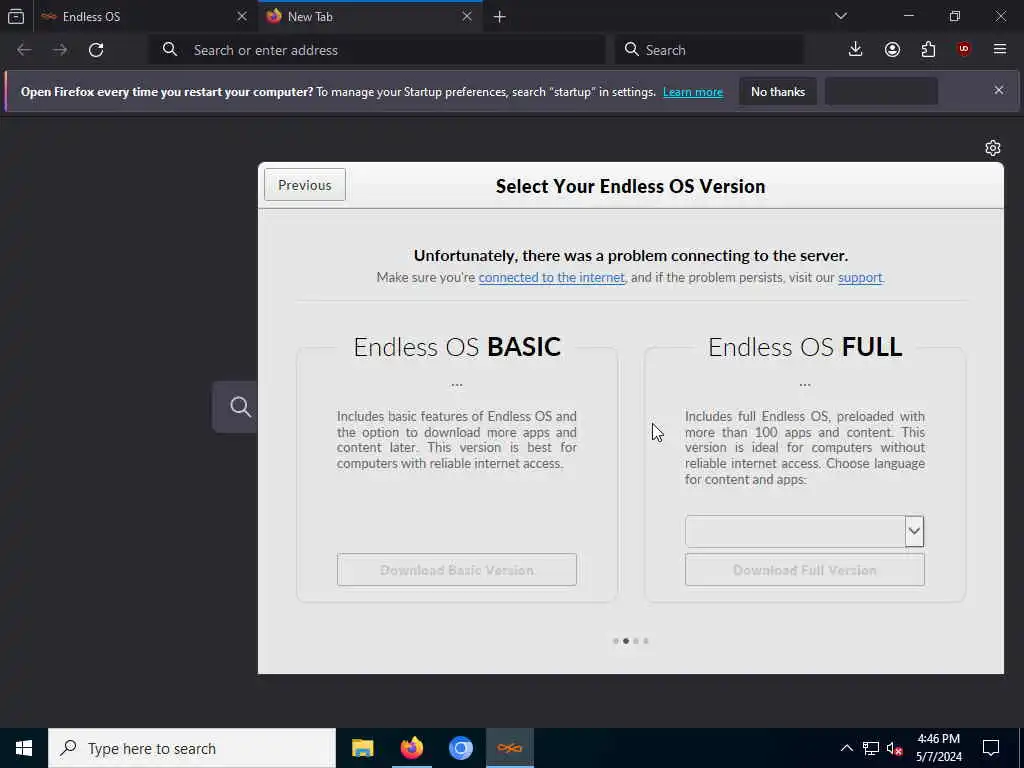Click the Endless OS FULL heading

click(x=805, y=347)
